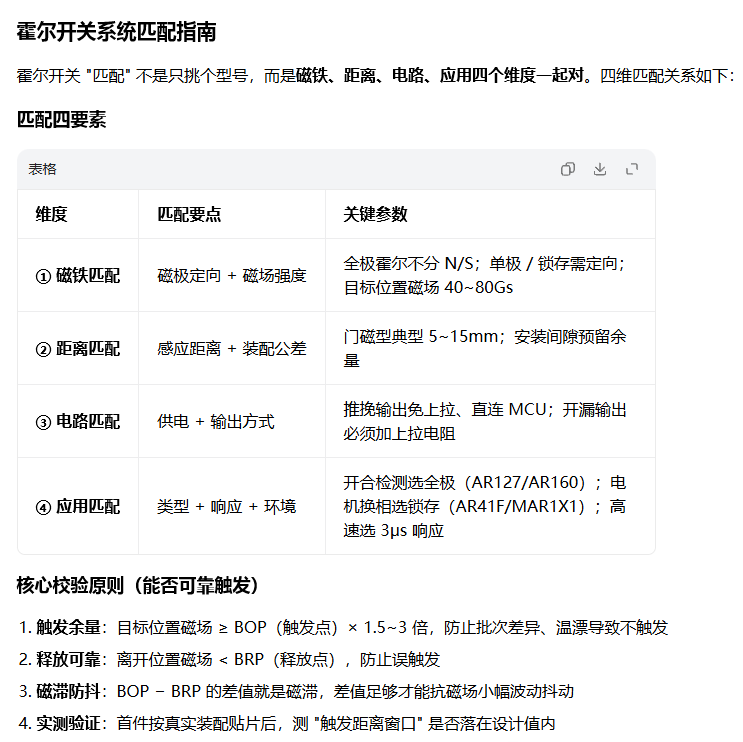Click list item 2 释放可靠
Viewport: 743px width, 742px height.
tap(229, 659)
